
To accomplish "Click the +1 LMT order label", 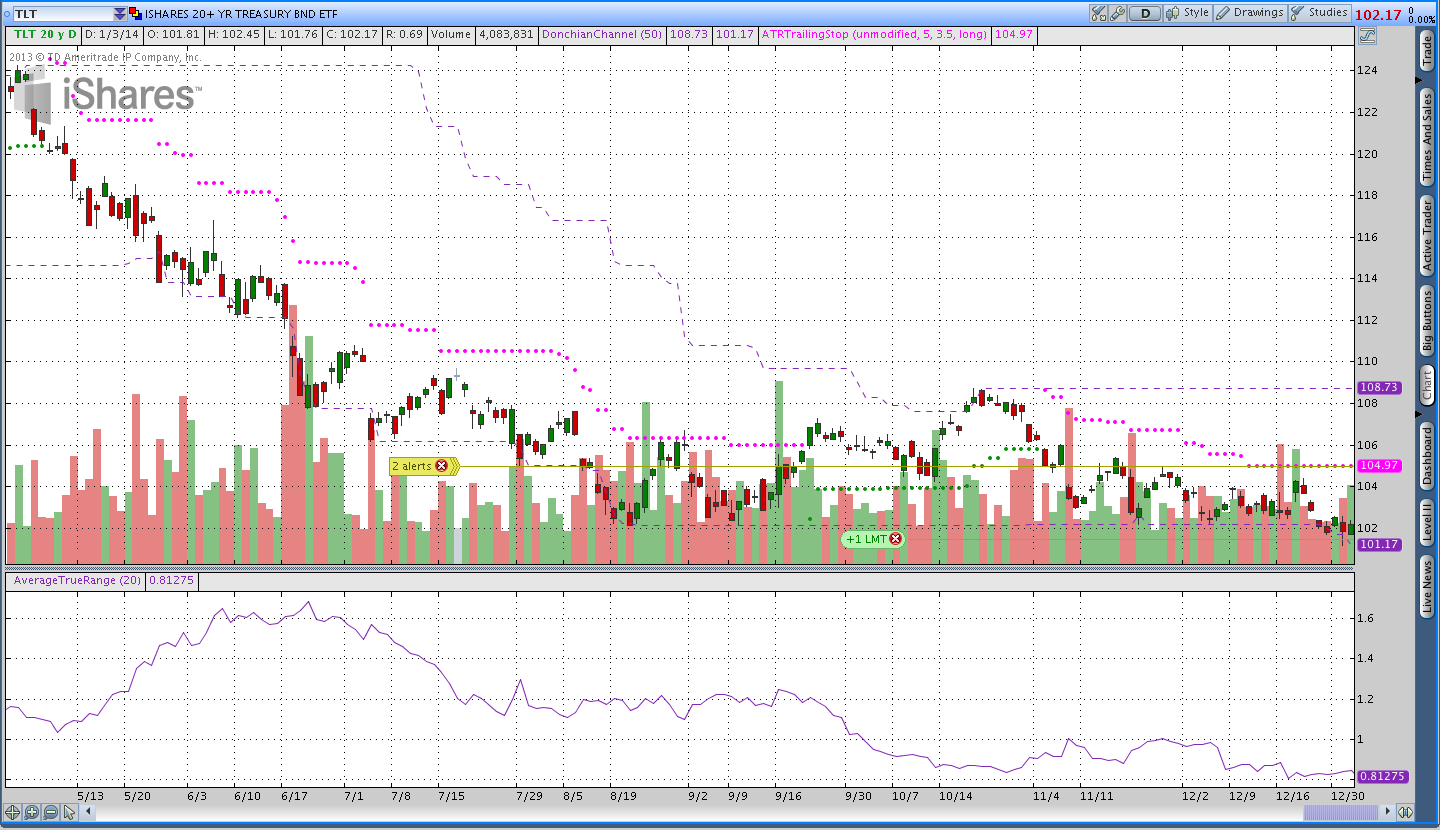I will (x=866, y=539).
